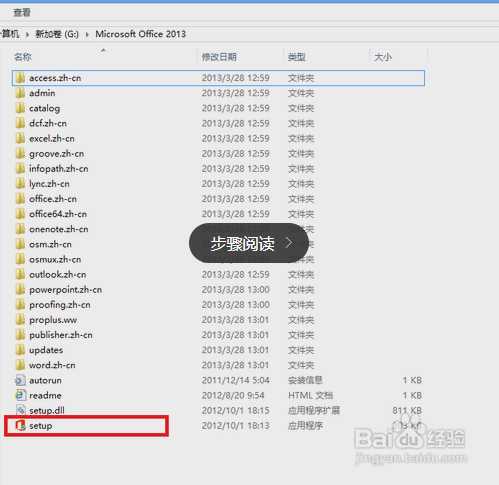
Task: Select the file name setup
Action: point(41,426)
